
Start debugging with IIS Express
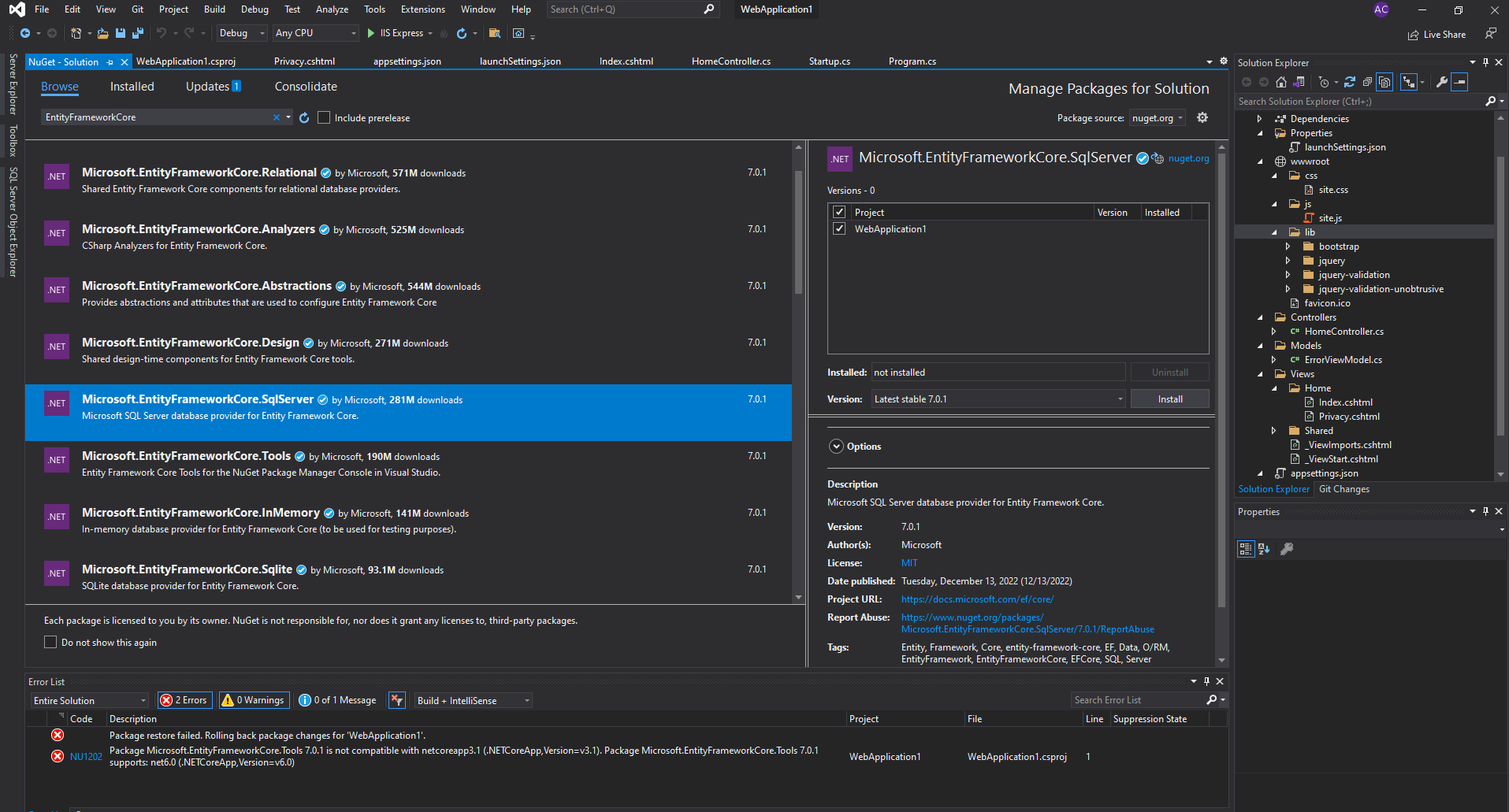(370, 33)
